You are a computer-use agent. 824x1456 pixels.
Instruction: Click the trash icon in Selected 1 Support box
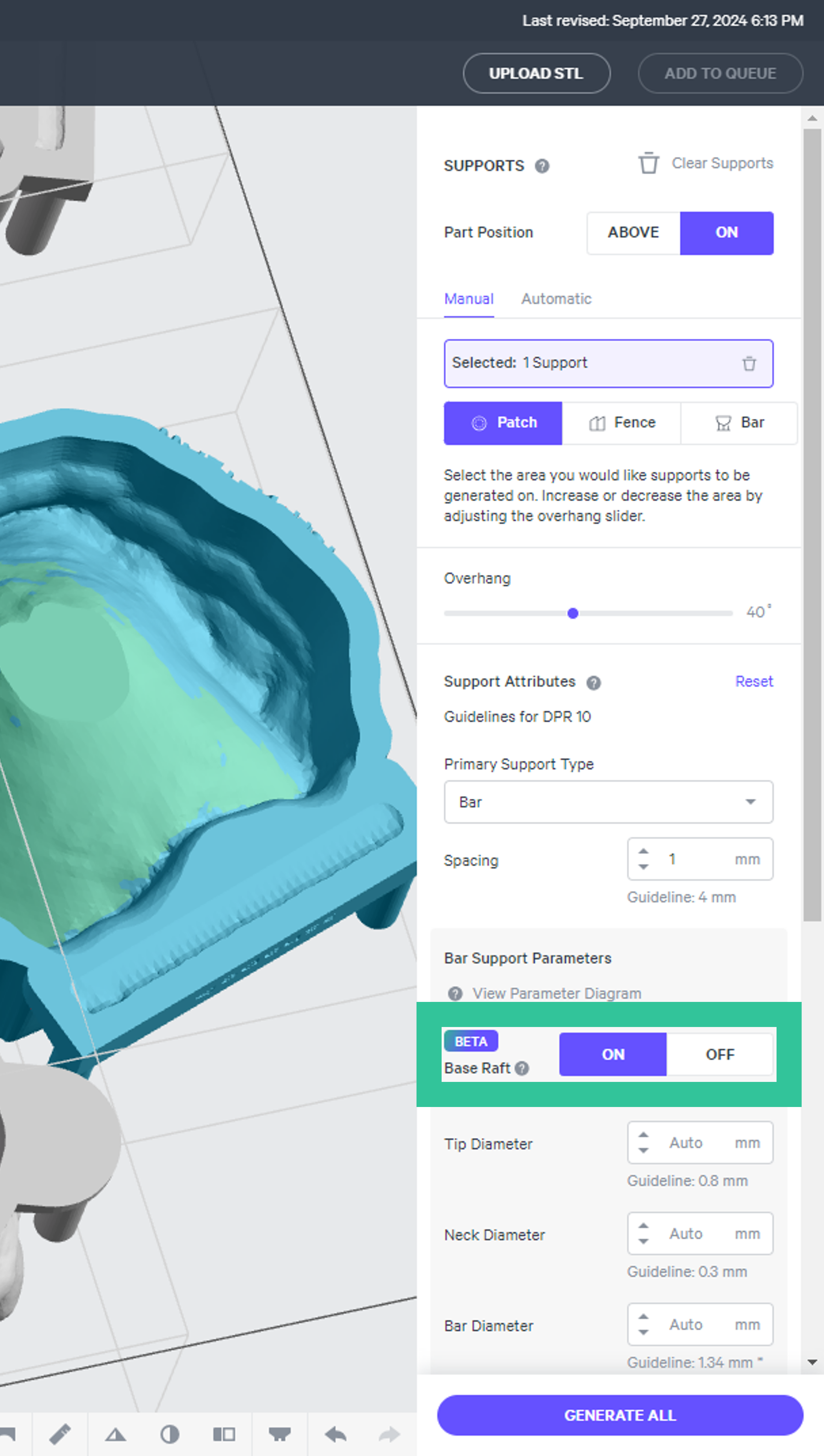(x=749, y=364)
